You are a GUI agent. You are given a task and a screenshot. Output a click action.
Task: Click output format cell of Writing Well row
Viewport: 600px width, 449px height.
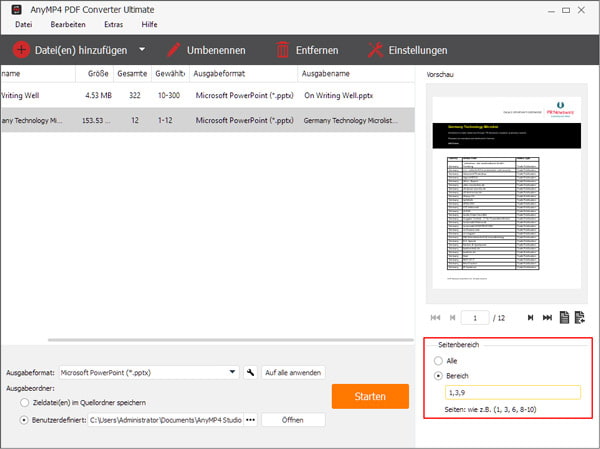[245, 95]
